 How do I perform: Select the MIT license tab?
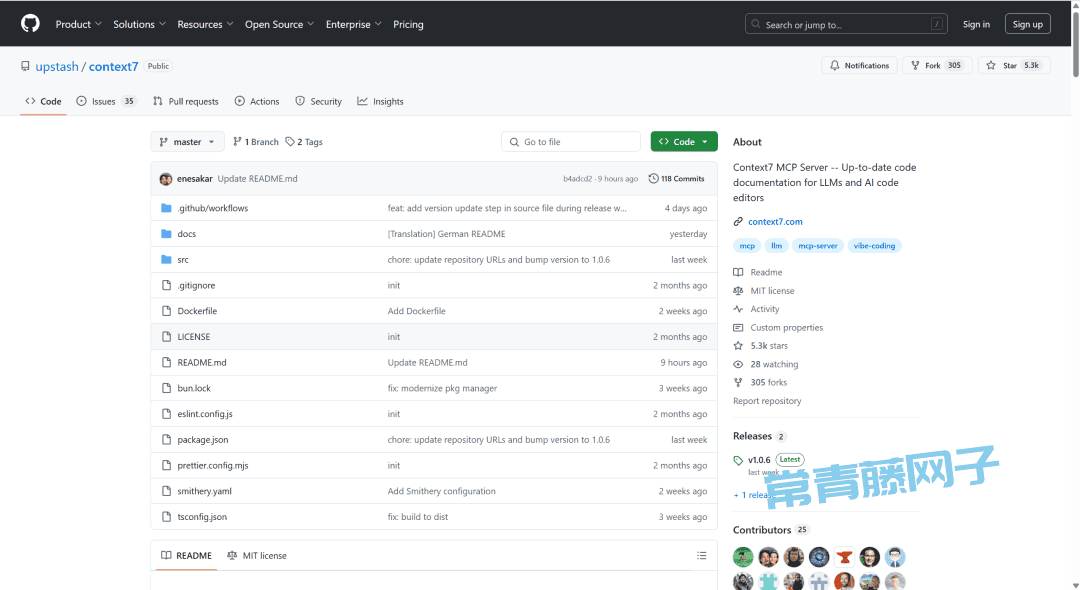[x=257, y=555]
